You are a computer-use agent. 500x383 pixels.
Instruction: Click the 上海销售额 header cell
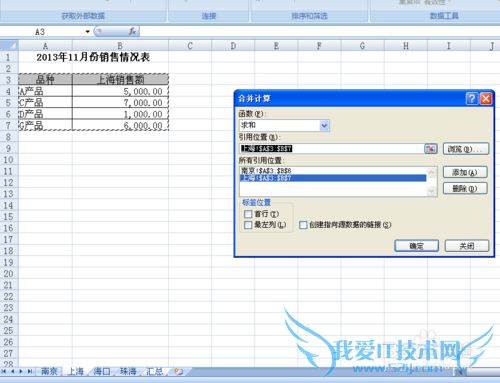120,80
